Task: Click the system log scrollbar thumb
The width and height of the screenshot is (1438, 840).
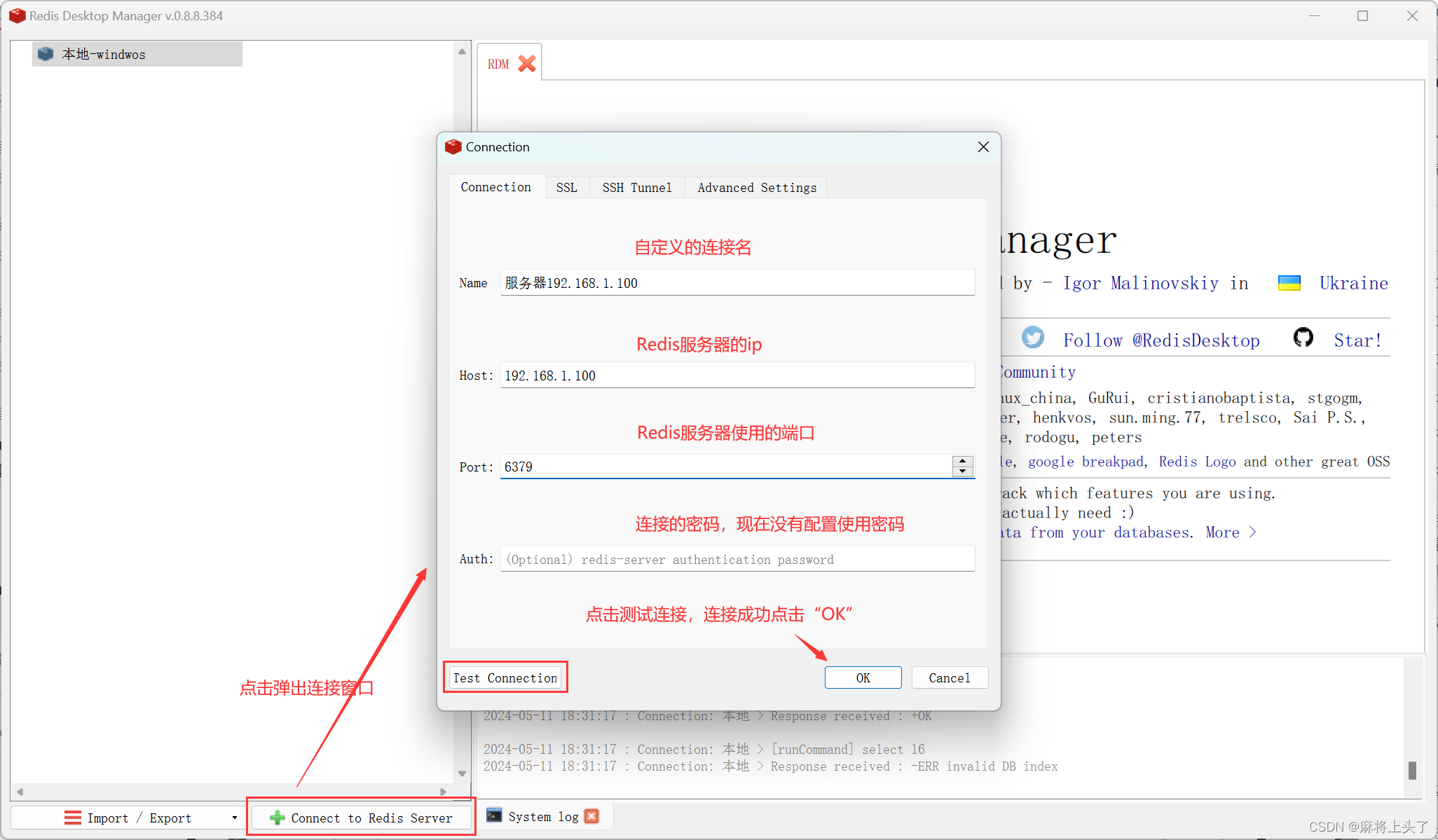Action: coord(1412,771)
